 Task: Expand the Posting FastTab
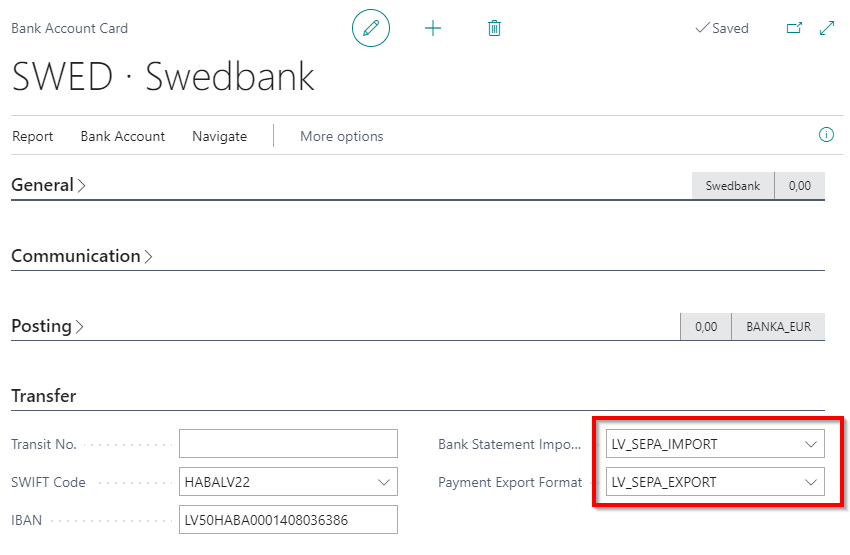(47, 326)
